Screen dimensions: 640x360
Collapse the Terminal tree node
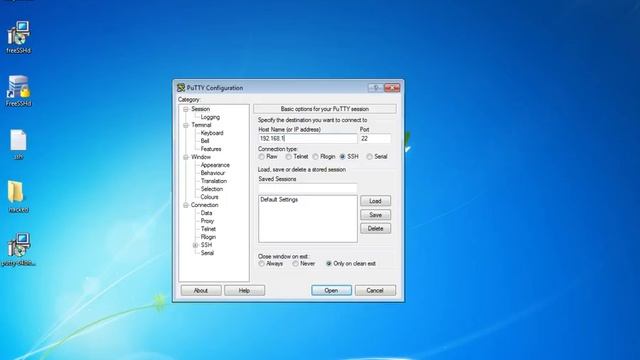pos(186,125)
